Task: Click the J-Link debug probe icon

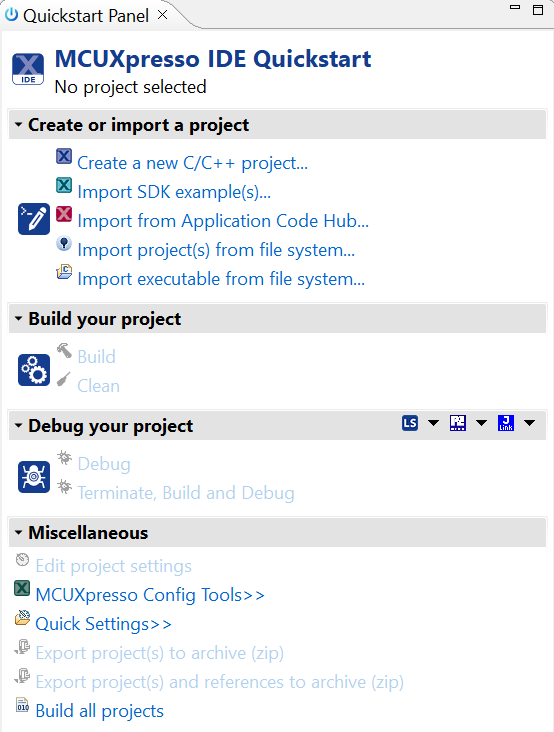Action: coord(505,423)
